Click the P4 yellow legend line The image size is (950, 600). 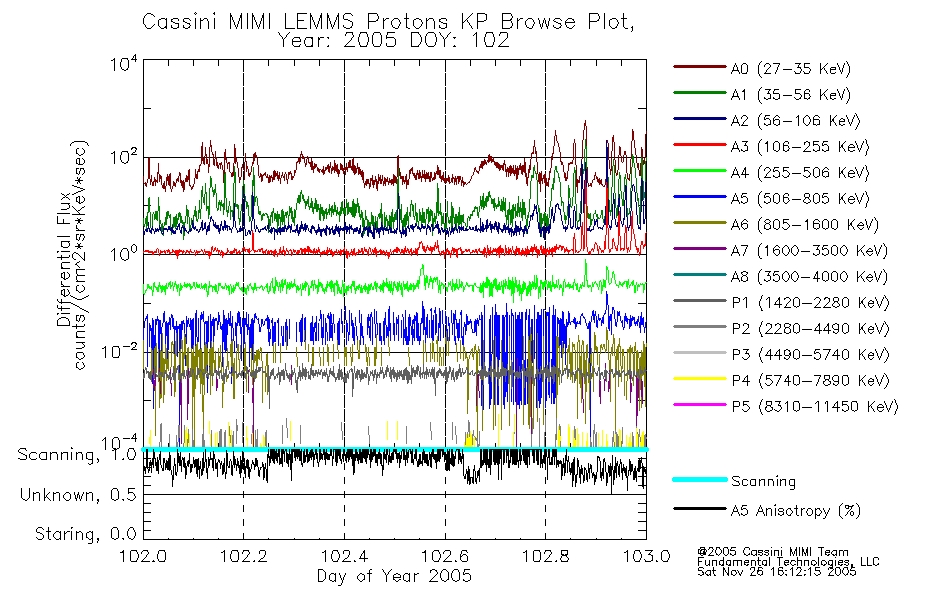click(700, 379)
